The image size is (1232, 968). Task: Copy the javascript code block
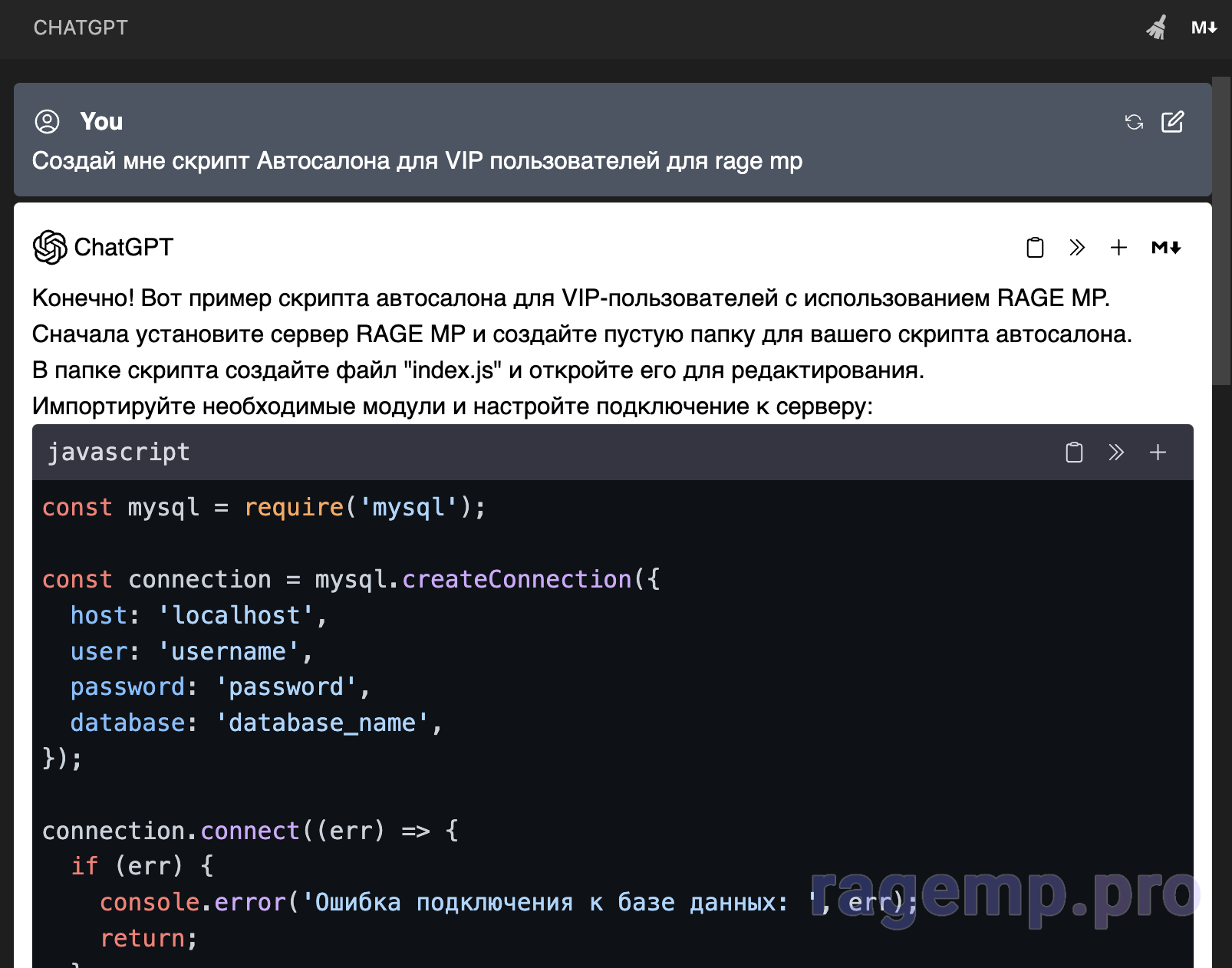(x=1074, y=453)
